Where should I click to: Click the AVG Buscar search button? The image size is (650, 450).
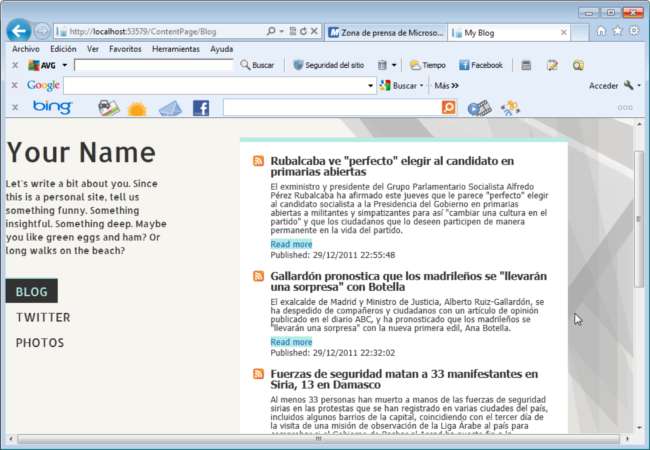coord(257,65)
